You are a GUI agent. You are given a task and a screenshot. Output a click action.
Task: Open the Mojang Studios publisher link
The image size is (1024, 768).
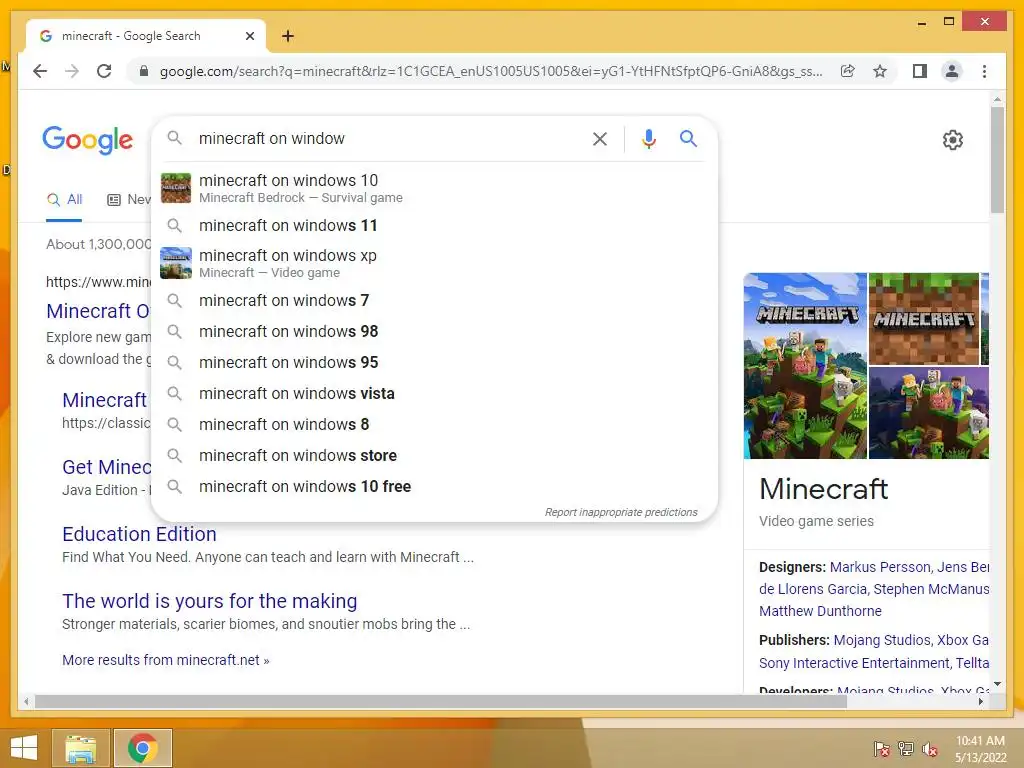882,640
